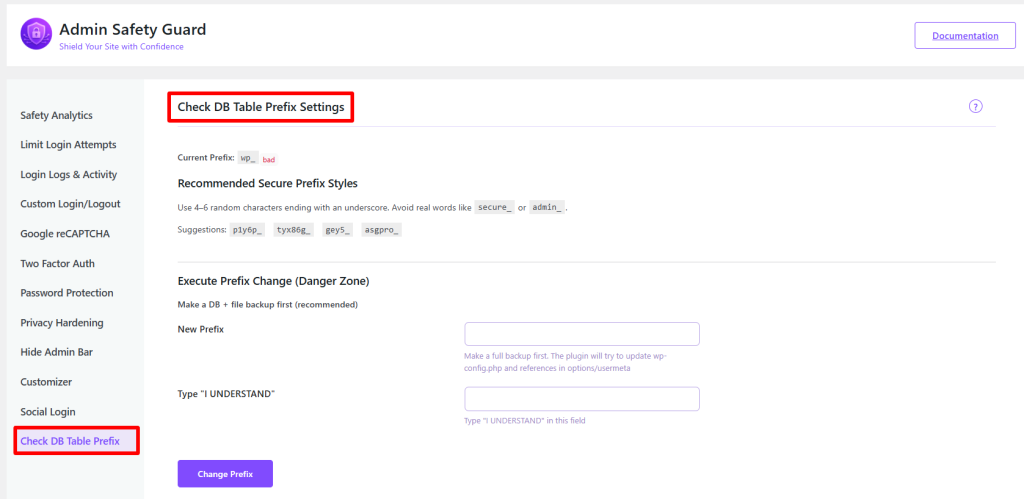The image size is (1024, 499).
Task: Open Hide Admin Bar settings
Action: [56, 352]
